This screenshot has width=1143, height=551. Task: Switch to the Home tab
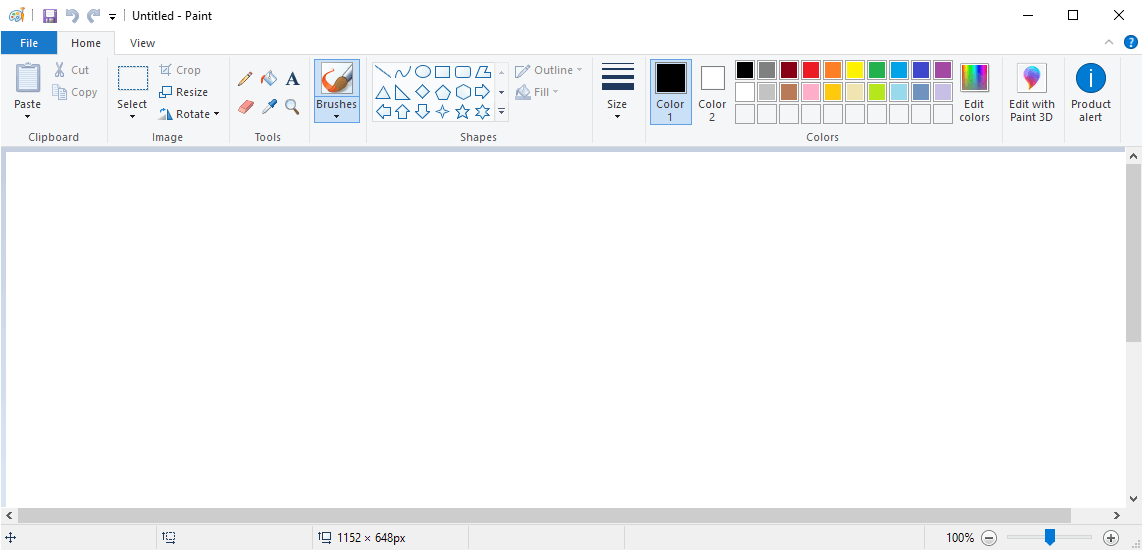[86, 43]
